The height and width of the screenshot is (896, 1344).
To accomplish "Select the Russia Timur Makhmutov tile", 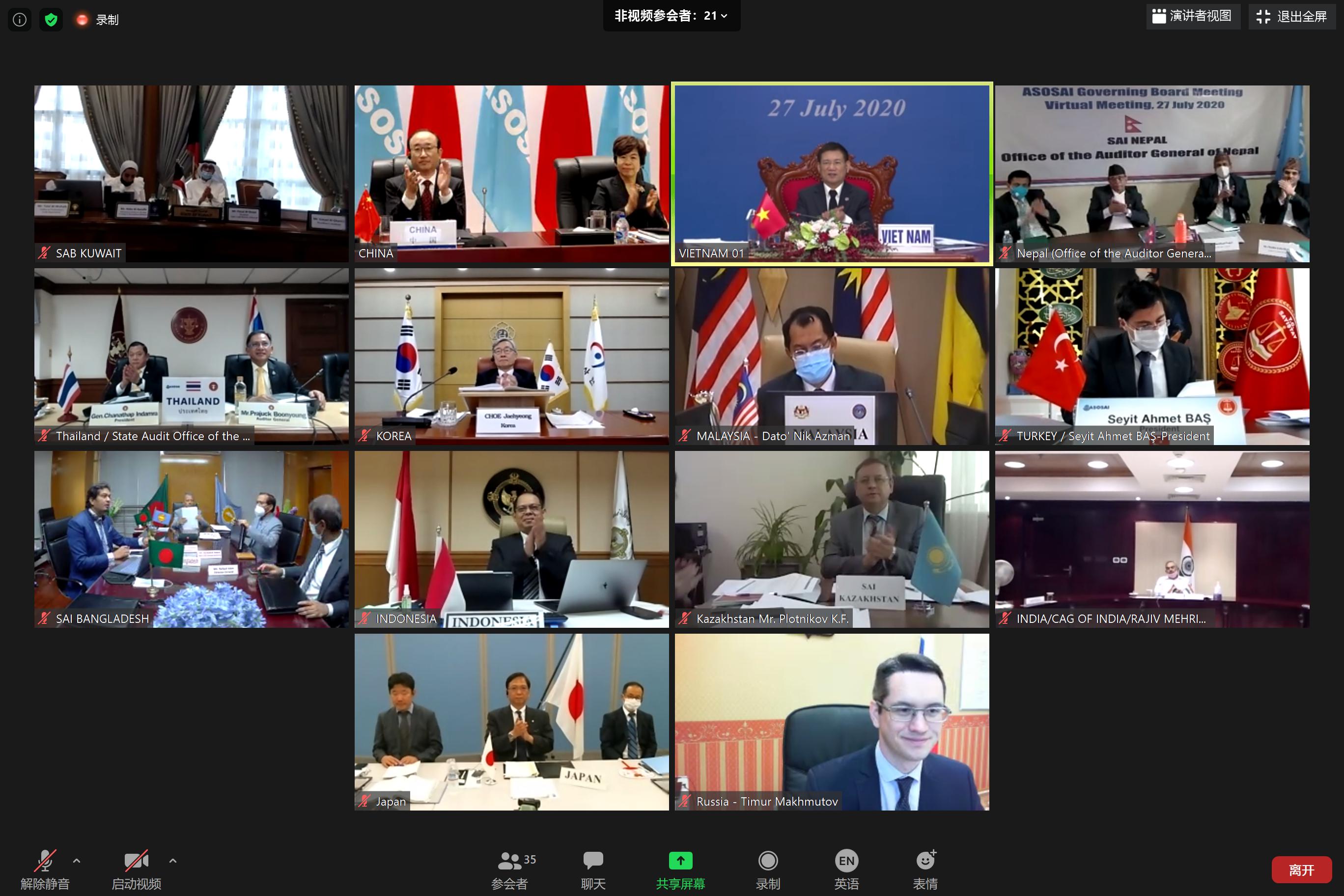I will click(x=832, y=722).
